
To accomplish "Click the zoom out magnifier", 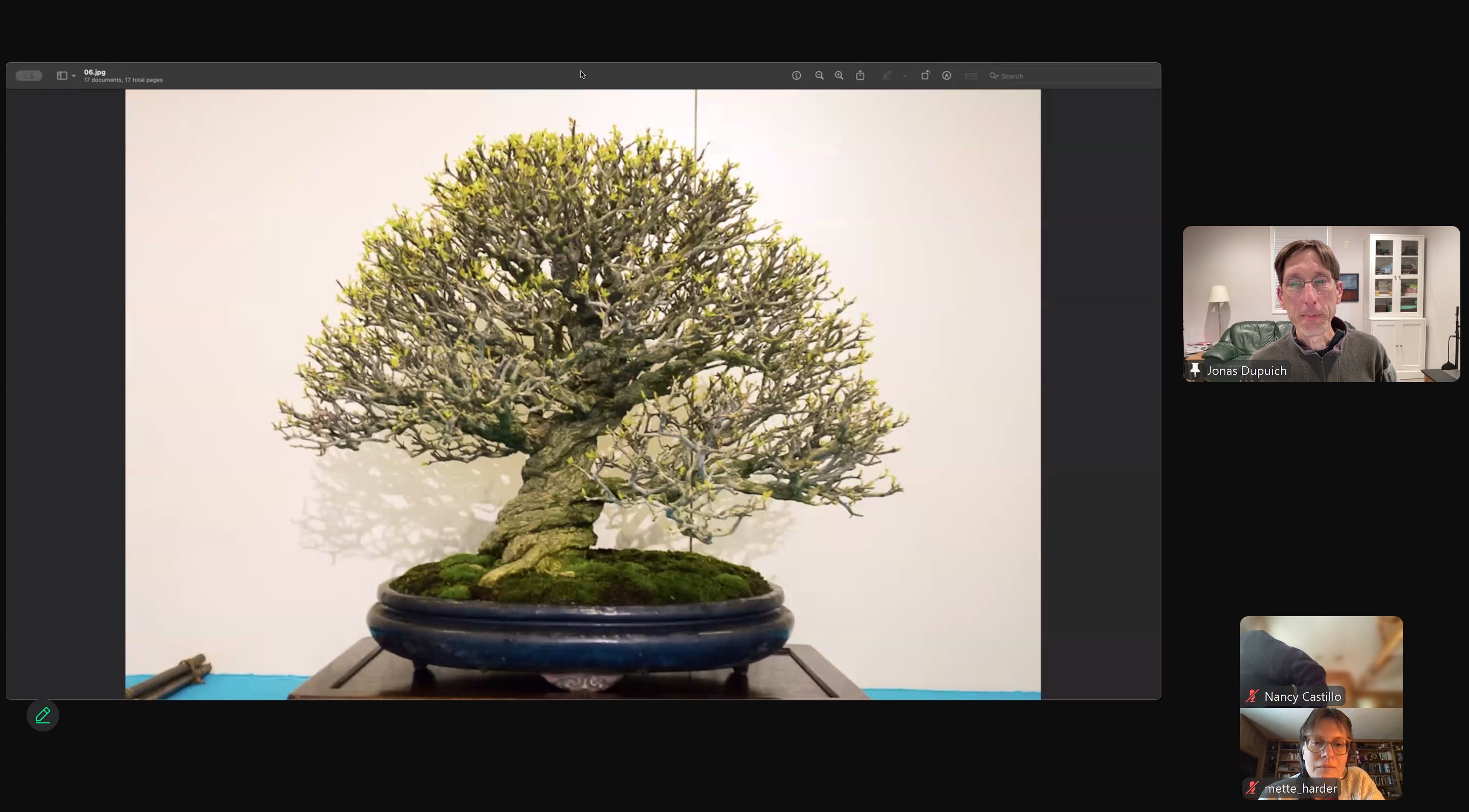I will (x=819, y=75).
